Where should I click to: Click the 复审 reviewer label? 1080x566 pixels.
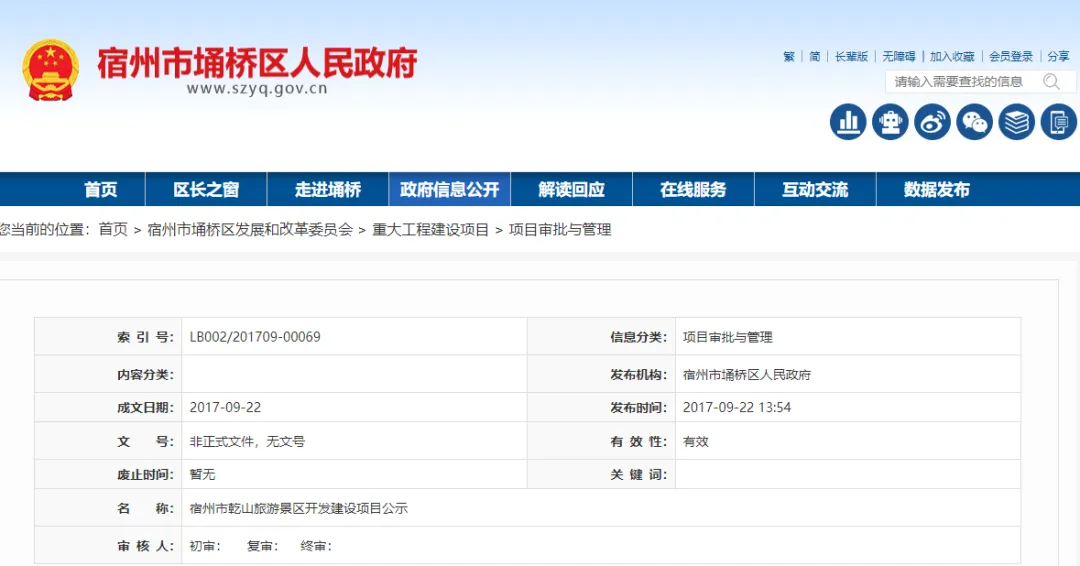point(262,546)
